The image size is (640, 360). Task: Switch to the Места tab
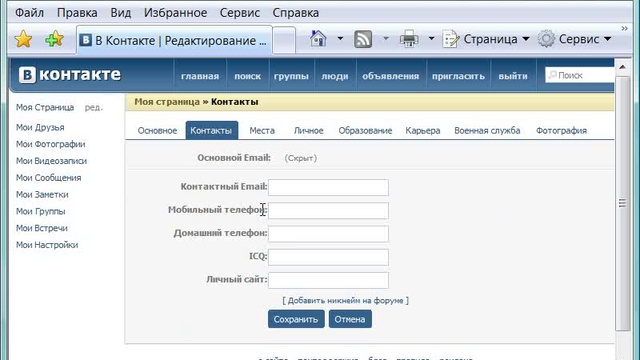point(262,131)
